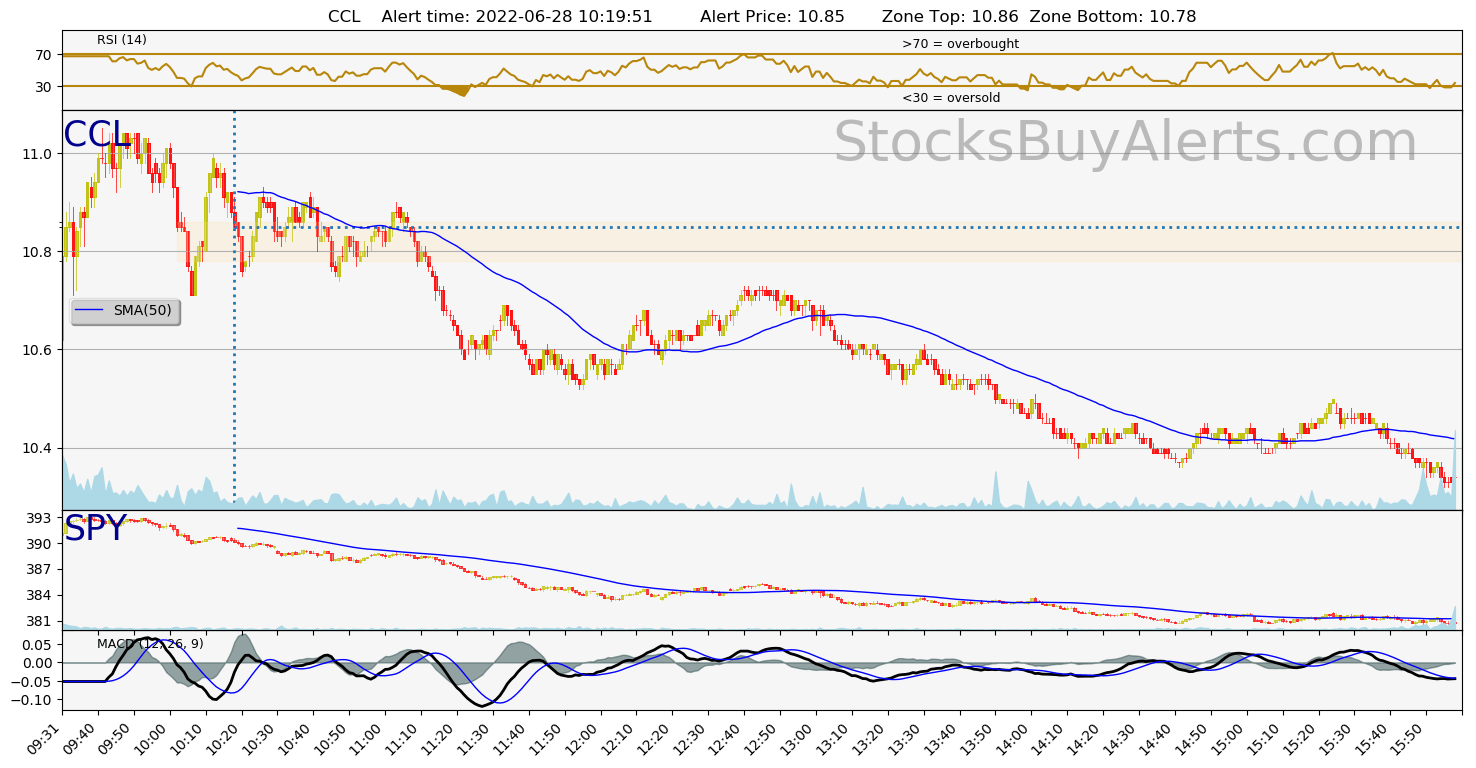The width and height of the screenshot is (1476, 768).
Task: Click the MACD 0.00 axis label
Action: click(39, 663)
